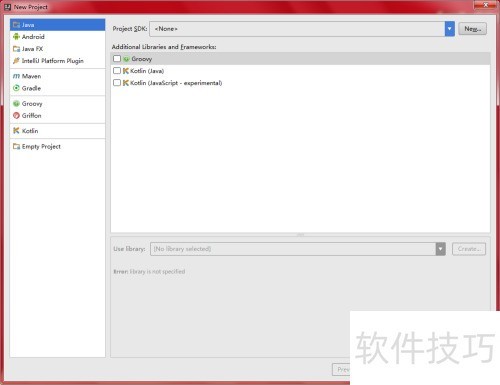This screenshot has width=500, height=385.
Task: Click the Groovy icon in left list
Action: pos(16,104)
